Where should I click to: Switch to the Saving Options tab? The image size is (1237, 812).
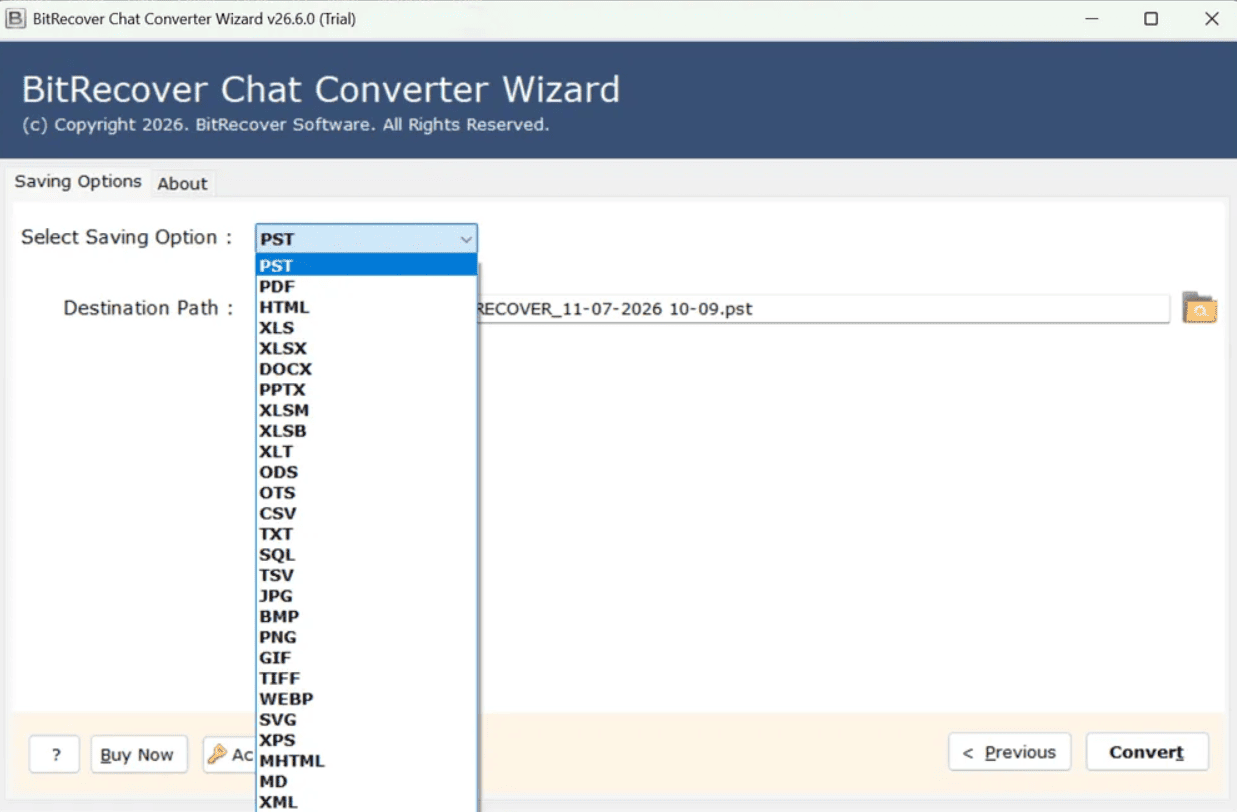coord(78,181)
